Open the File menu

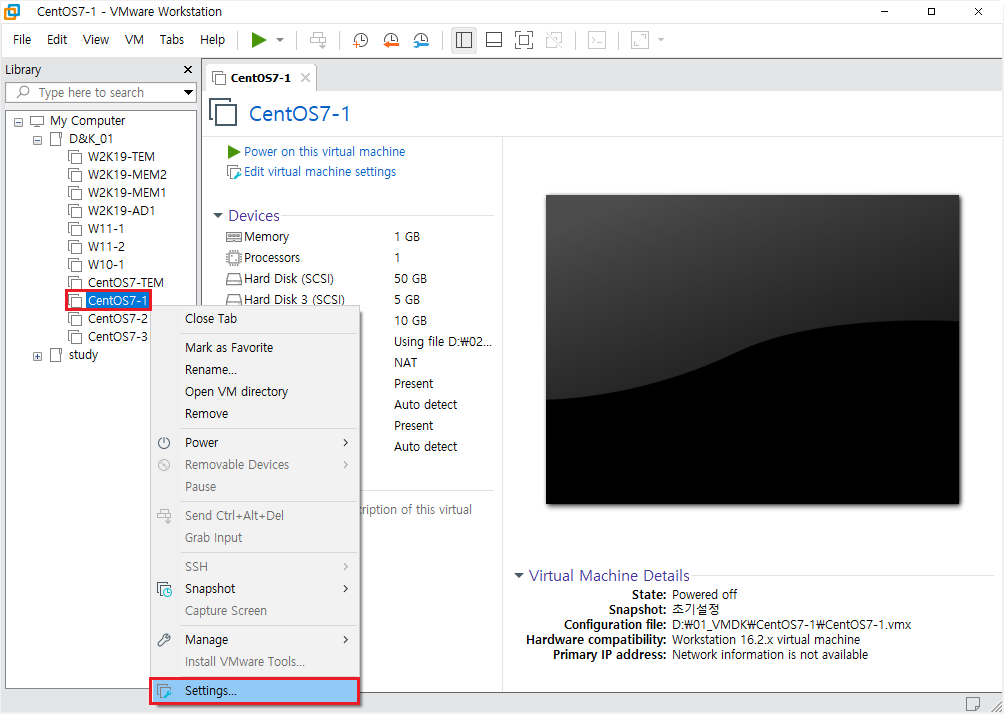point(22,40)
